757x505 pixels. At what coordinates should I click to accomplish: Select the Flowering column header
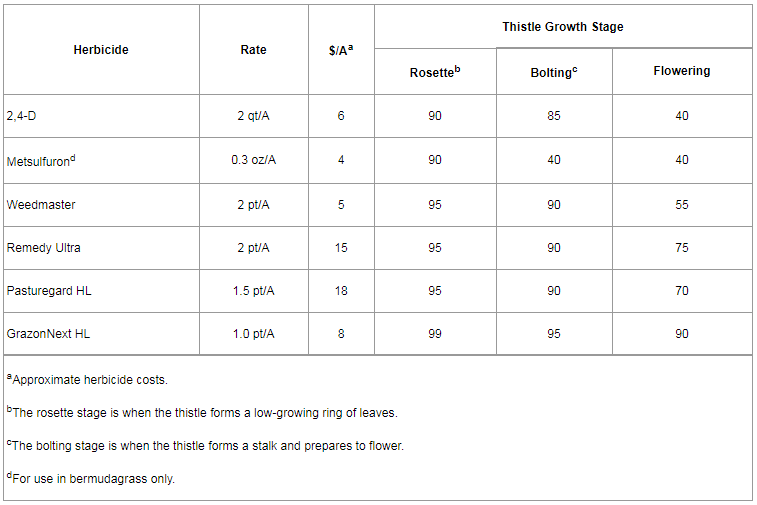coord(682,71)
